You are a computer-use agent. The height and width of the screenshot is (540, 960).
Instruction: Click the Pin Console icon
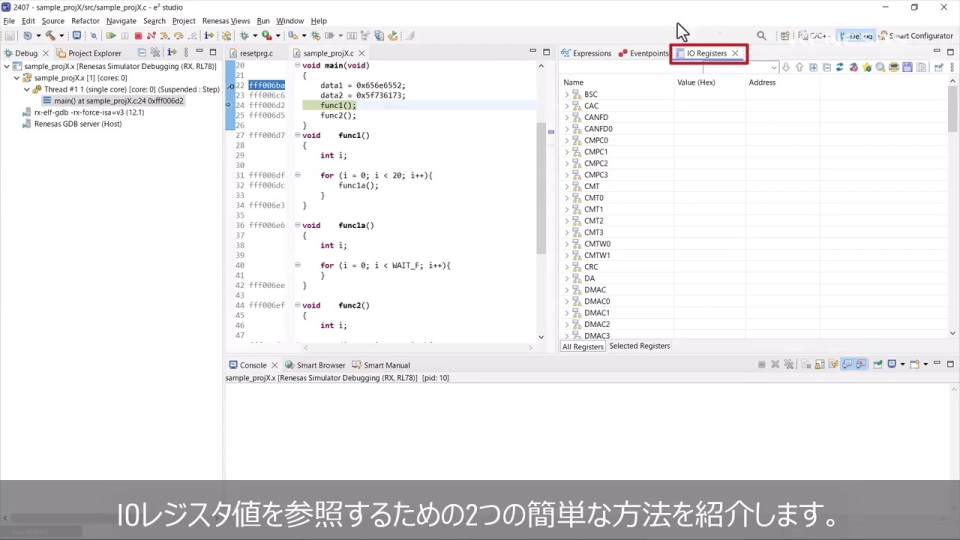pos(878,365)
